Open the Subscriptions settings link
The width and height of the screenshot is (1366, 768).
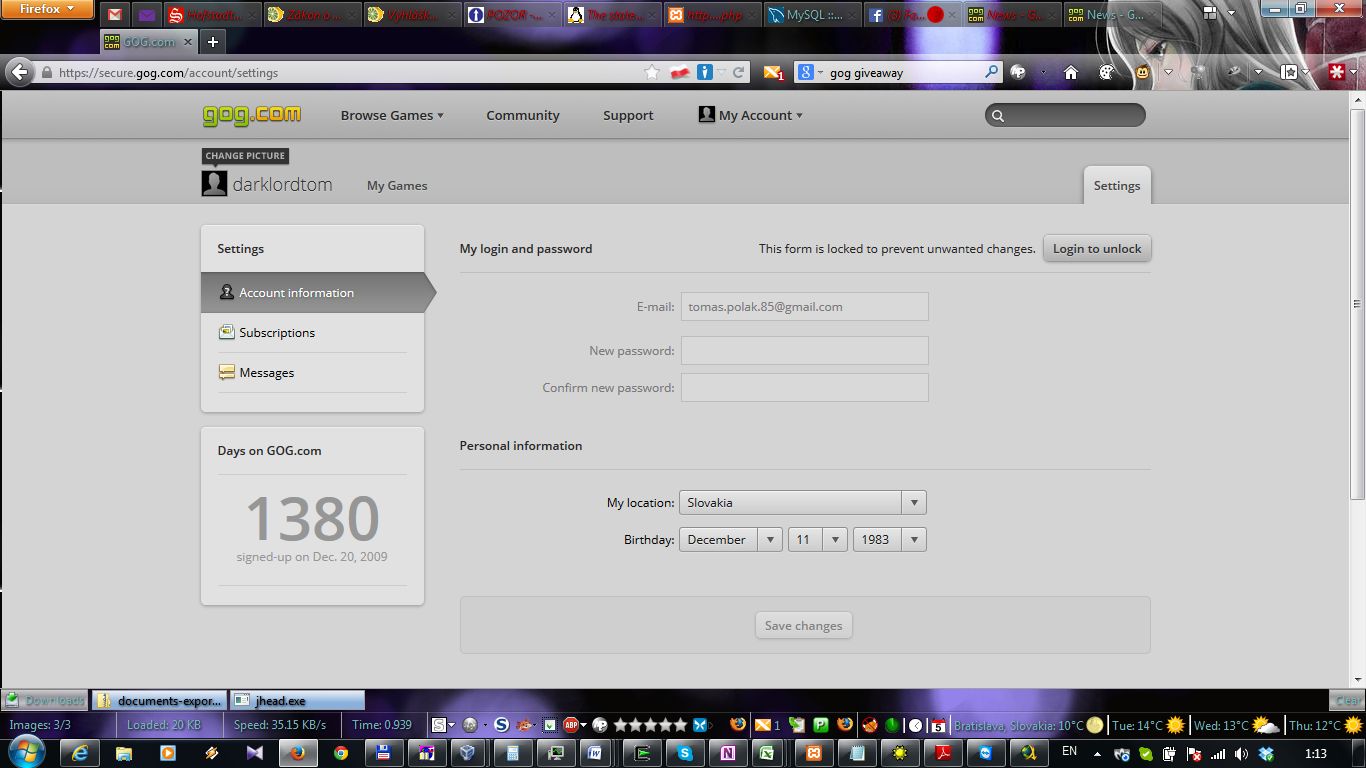(277, 332)
